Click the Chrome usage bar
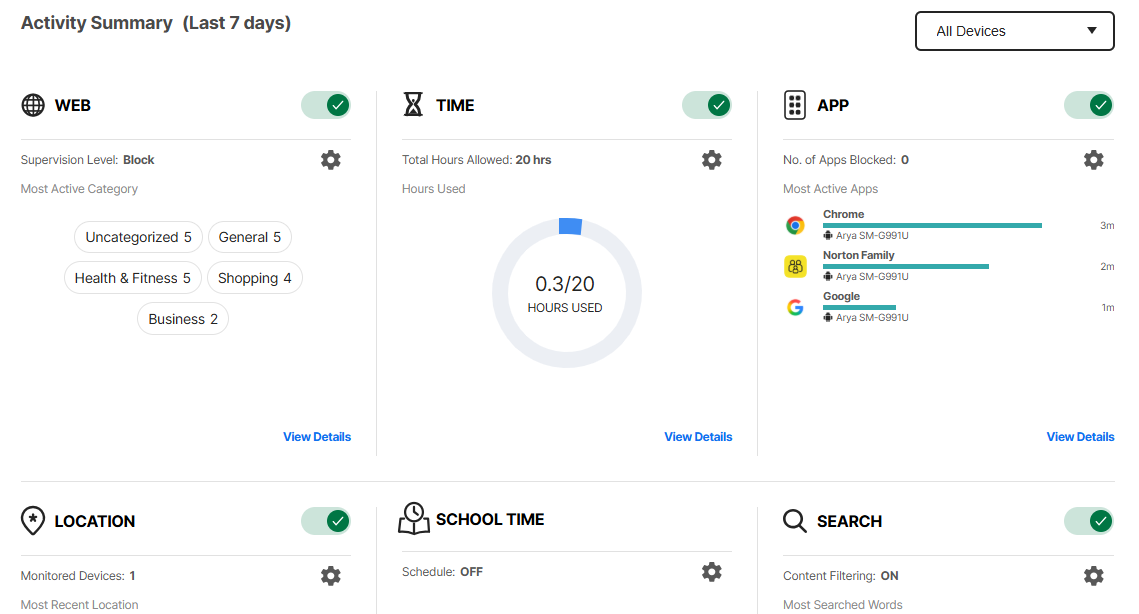The width and height of the screenshot is (1139, 614). [932, 226]
